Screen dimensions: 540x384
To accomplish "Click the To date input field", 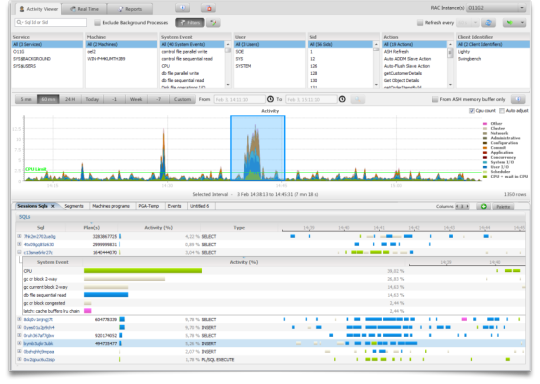I will (x=311, y=99).
